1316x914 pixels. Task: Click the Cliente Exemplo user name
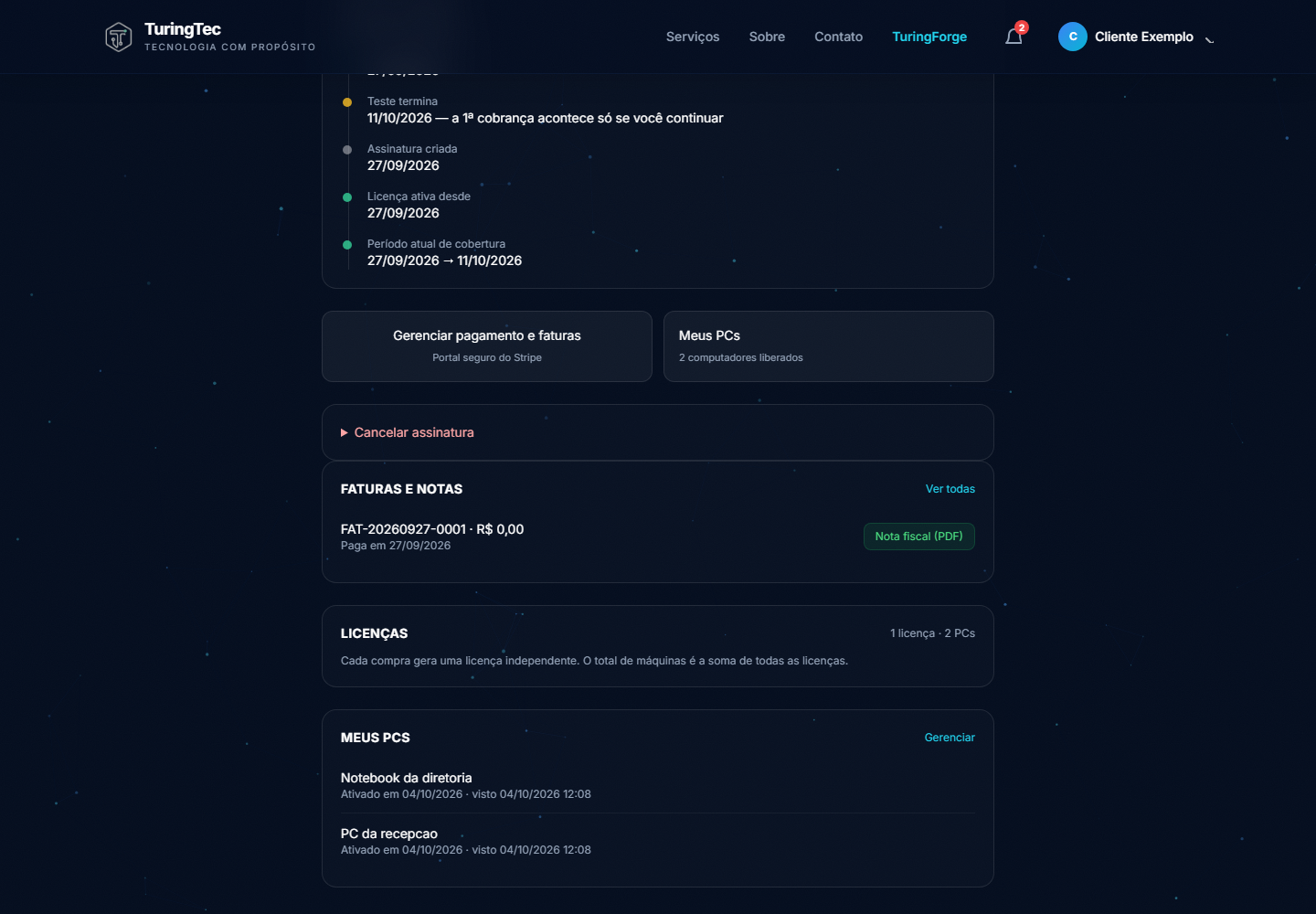tap(1144, 37)
